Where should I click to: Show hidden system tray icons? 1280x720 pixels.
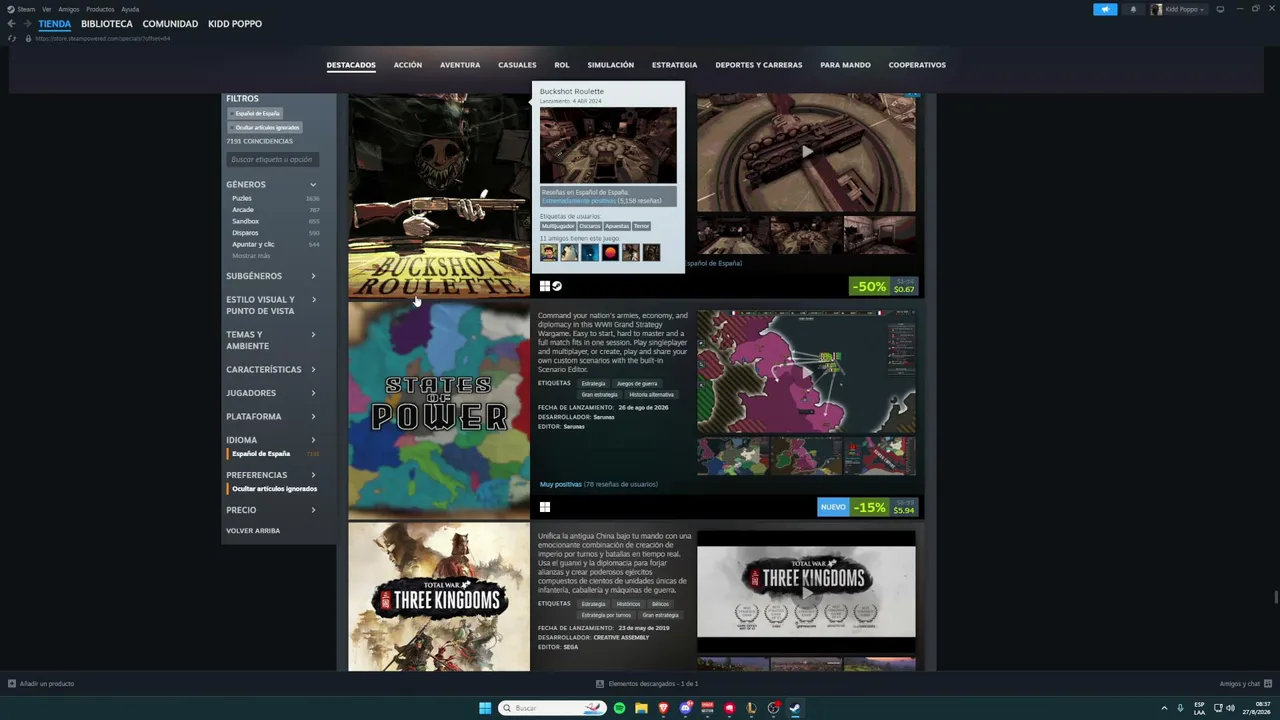tap(1164, 708)
